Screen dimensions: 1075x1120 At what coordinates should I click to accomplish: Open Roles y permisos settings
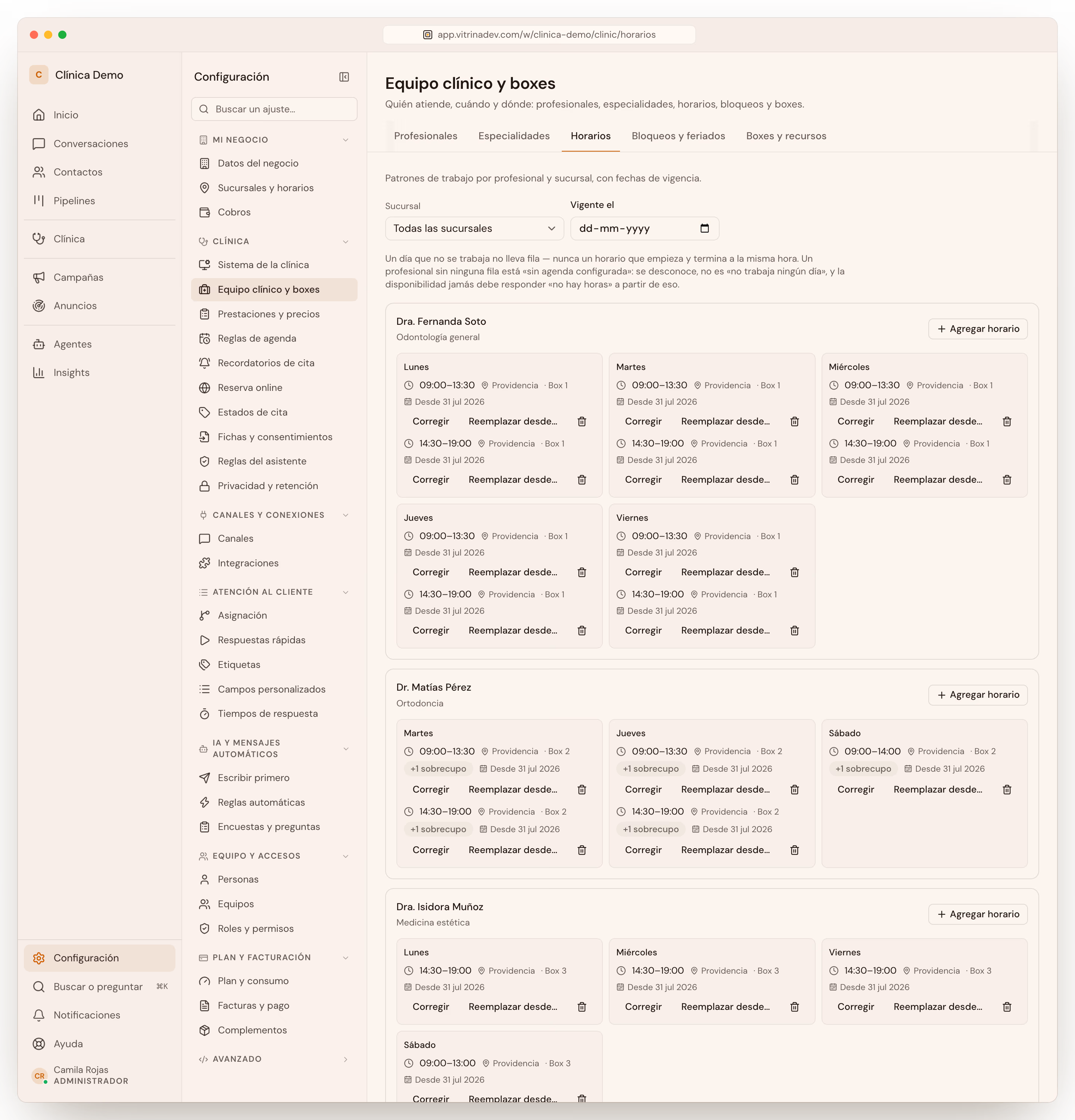274,929
